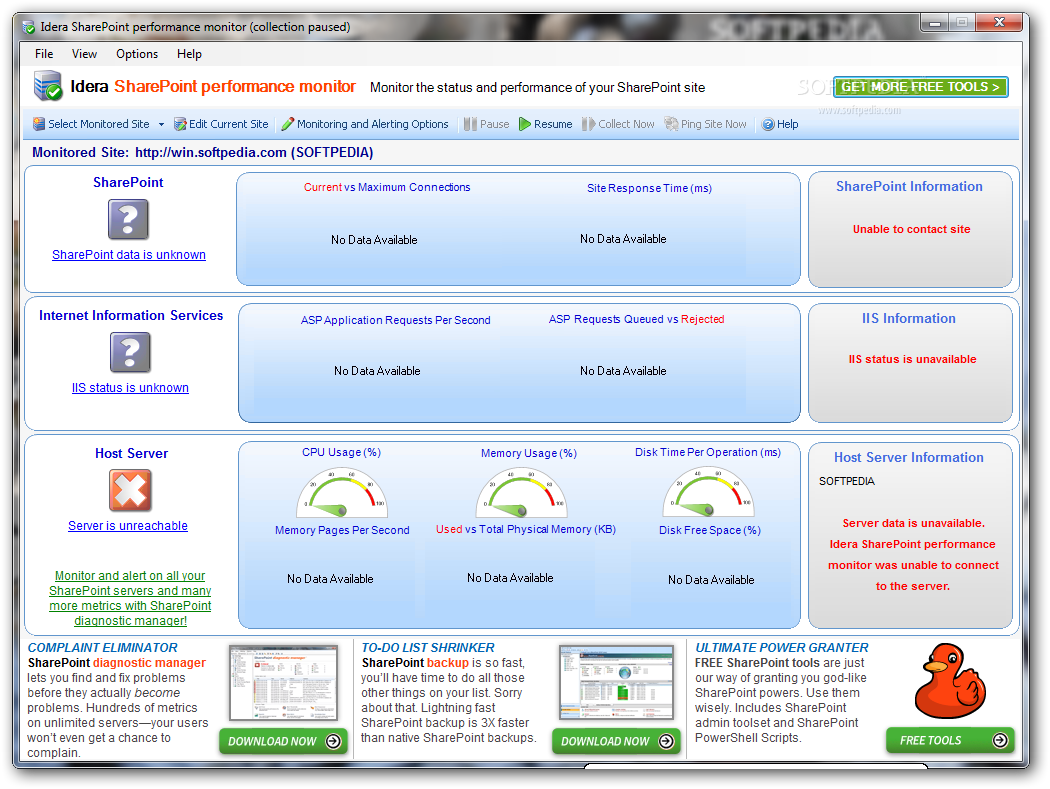Click 'Current vs Maximum Connections' chart title

(x=387, y=188)
